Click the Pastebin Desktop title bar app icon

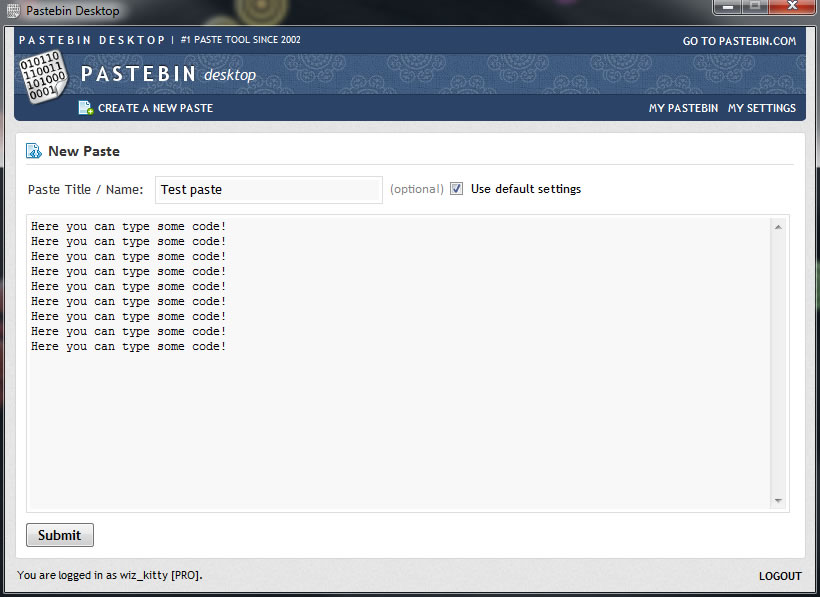(x=13, y=10)
